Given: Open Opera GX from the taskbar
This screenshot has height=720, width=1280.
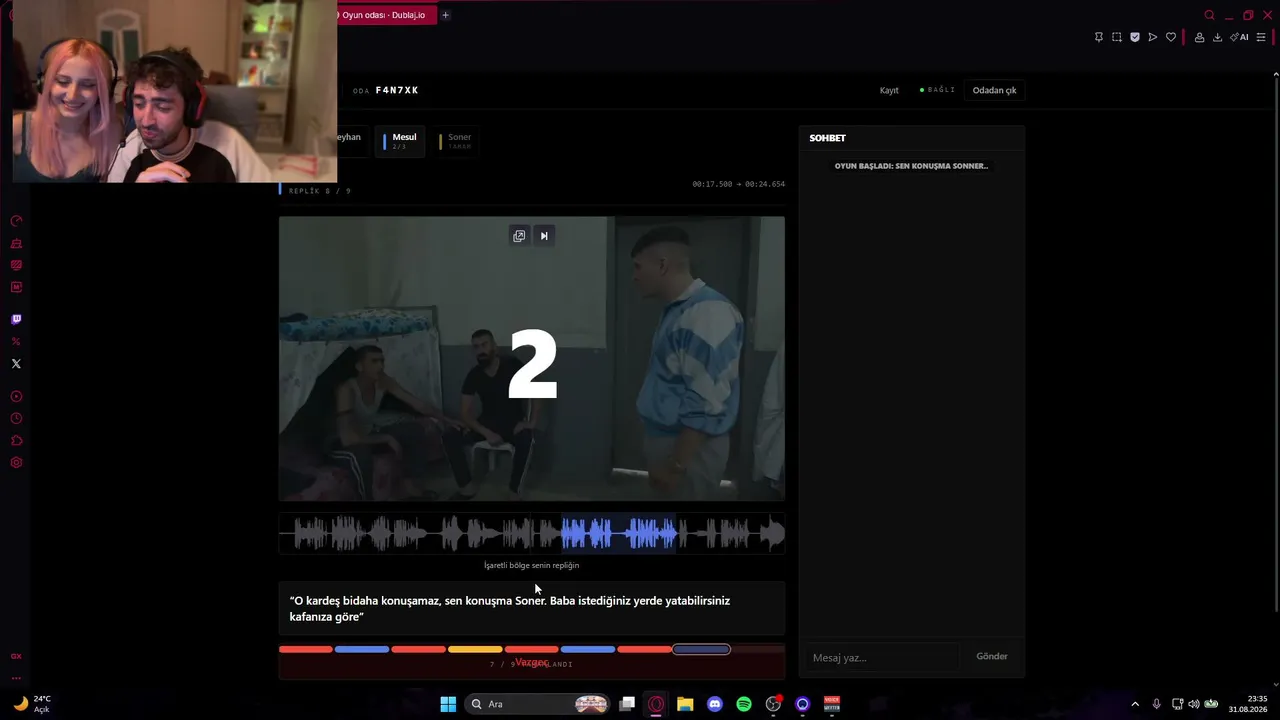Looking at the screenshot, I should click(x=656, y=704).
